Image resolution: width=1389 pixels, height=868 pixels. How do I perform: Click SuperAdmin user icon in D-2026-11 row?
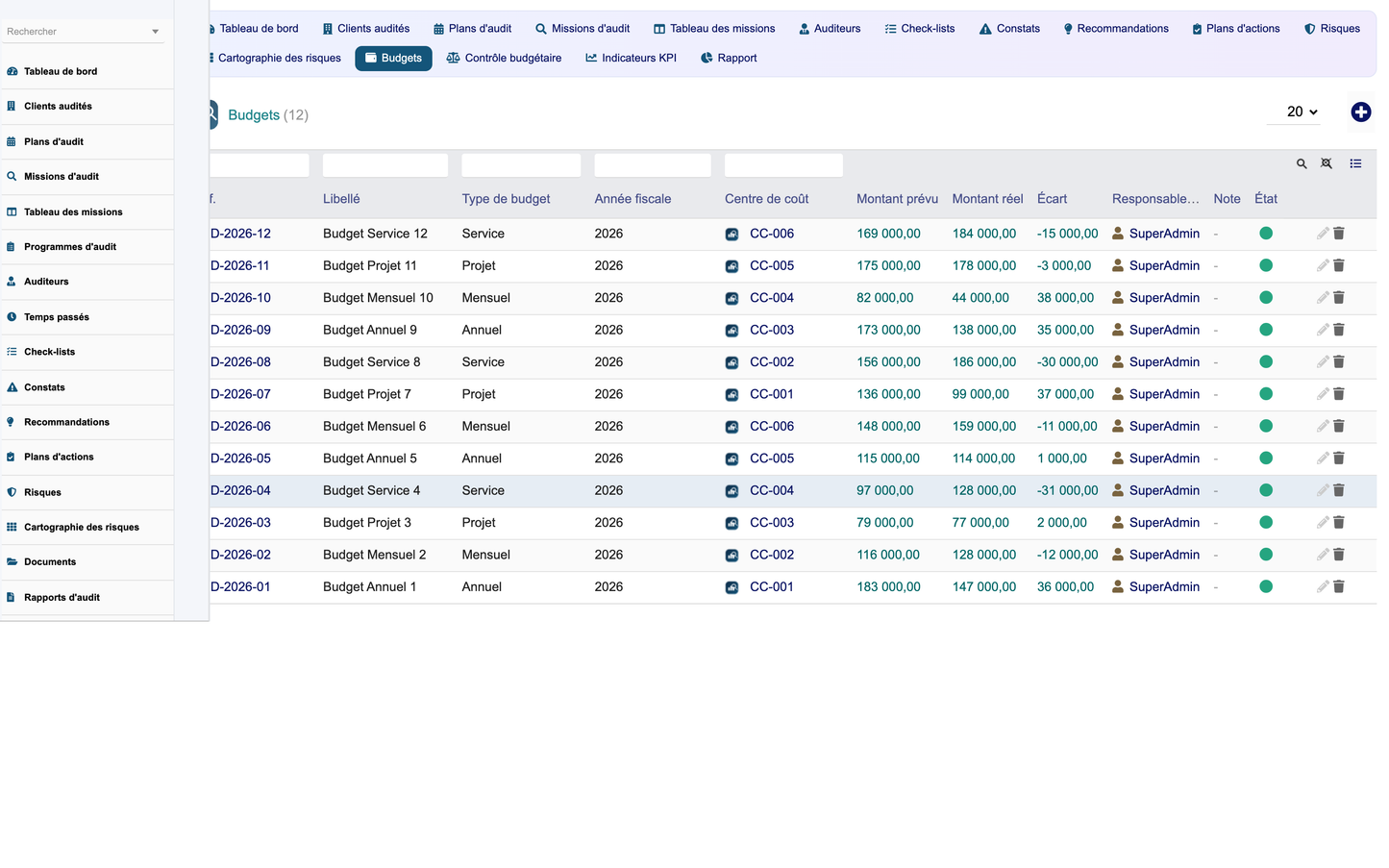pos(1118,265)
